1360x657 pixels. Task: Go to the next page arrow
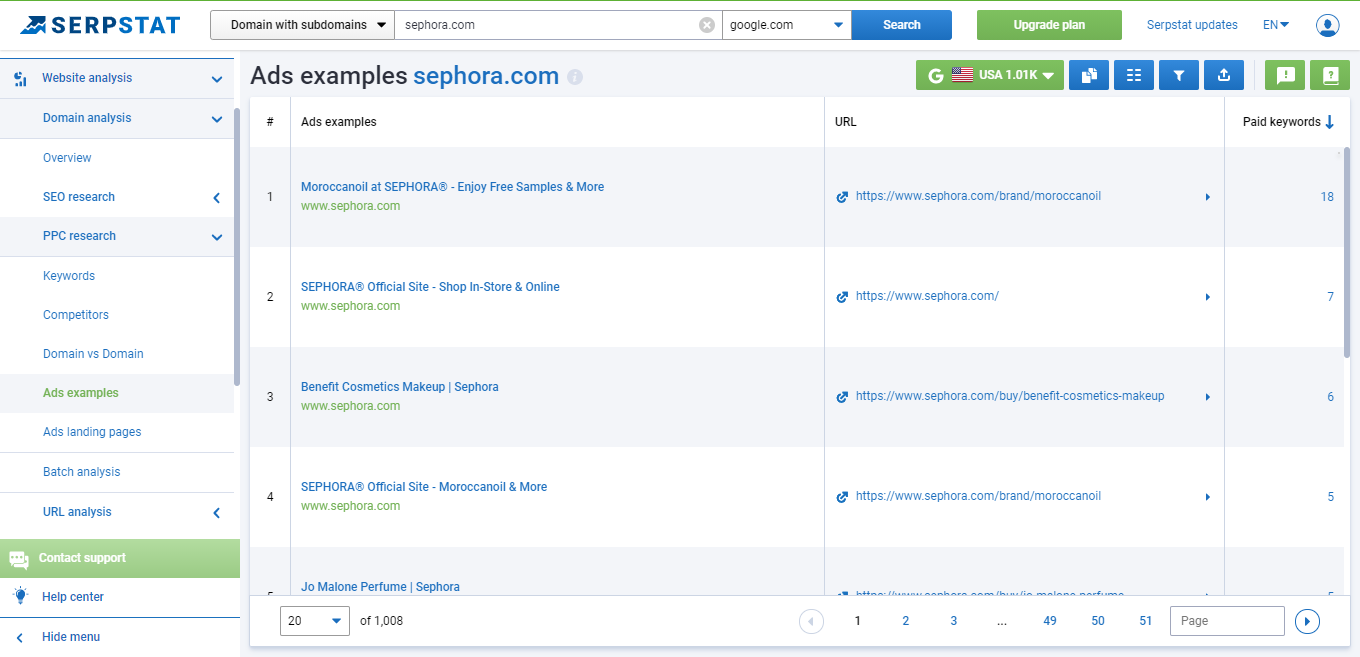pyautogui.click(x=1307, y=622)
